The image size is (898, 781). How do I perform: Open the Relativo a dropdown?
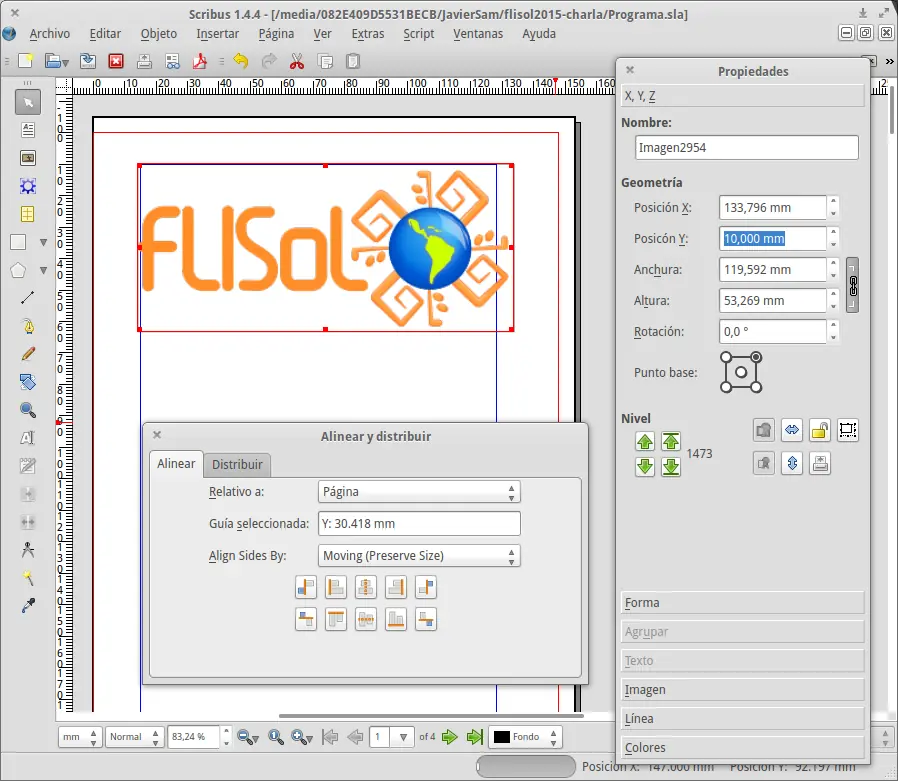tap(419, 492)
